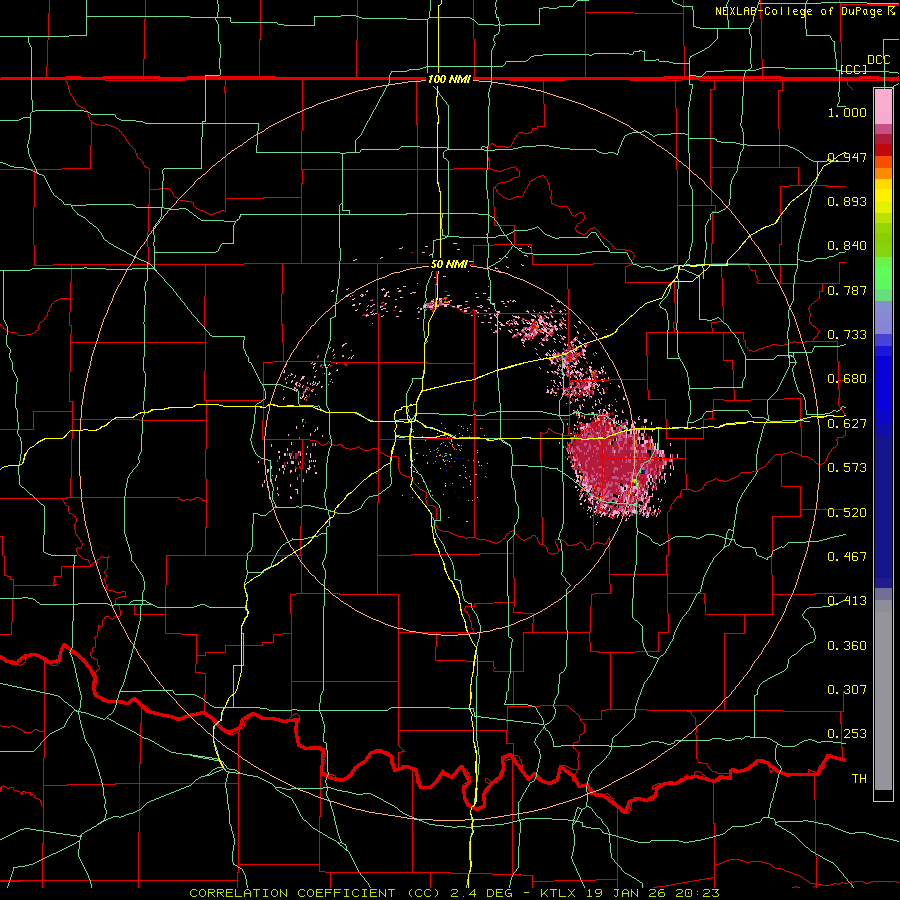Screen dimensions: 900x900
Task: Click the DCC label above the color scale
Action: pyautogui.click(x=878, y=60)
